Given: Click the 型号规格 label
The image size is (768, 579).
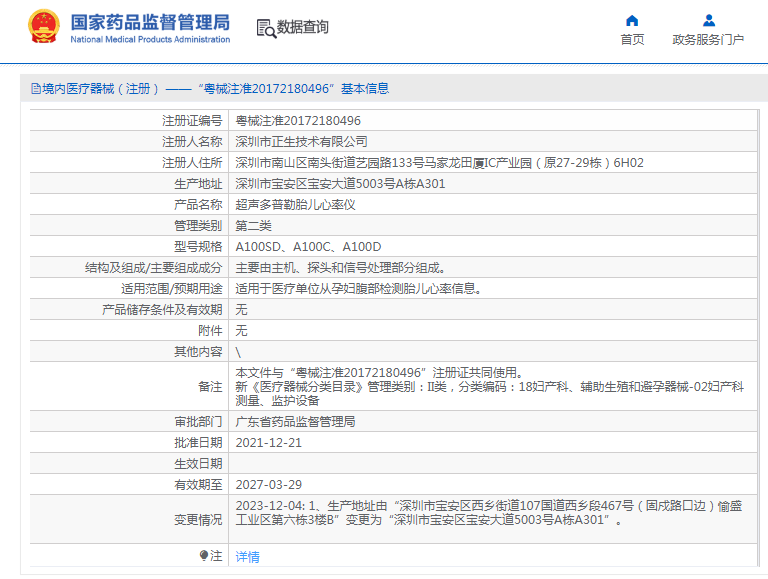Looking at the screenshot, I should pos(198,247).
